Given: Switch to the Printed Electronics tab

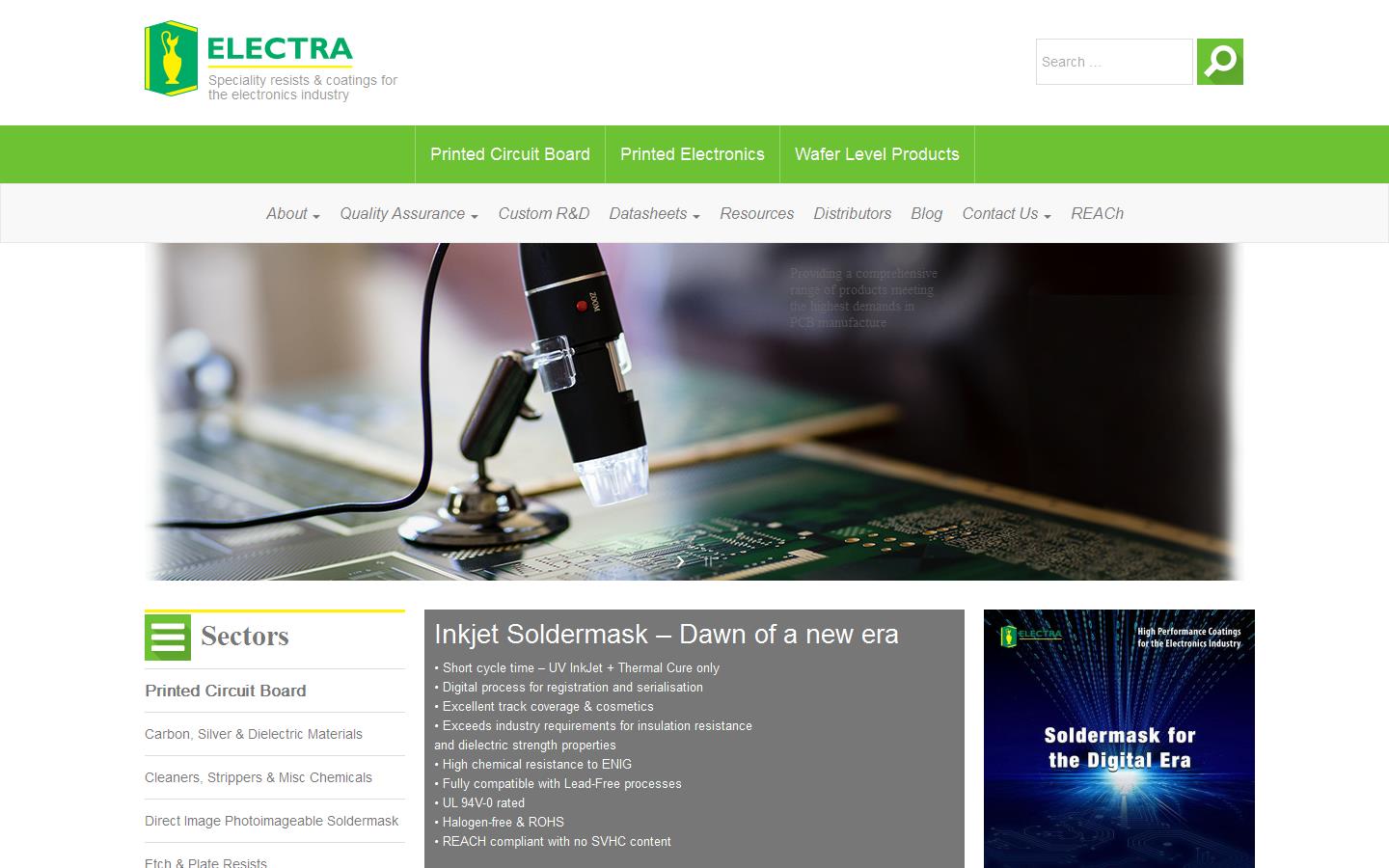Looking at the screenshot, I should (x=692, y=154).
